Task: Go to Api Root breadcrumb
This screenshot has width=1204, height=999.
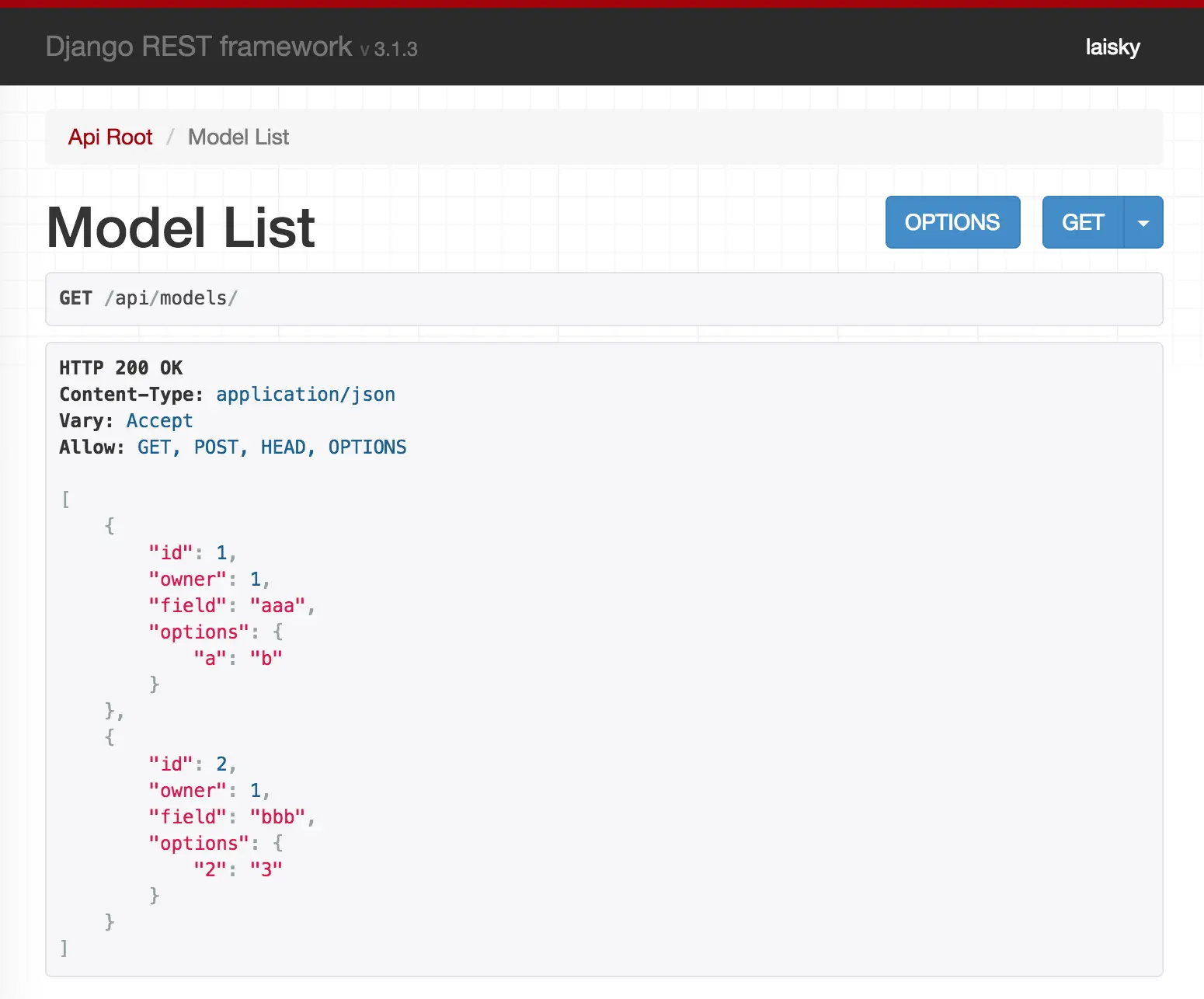Action: [x=110, y=137]
